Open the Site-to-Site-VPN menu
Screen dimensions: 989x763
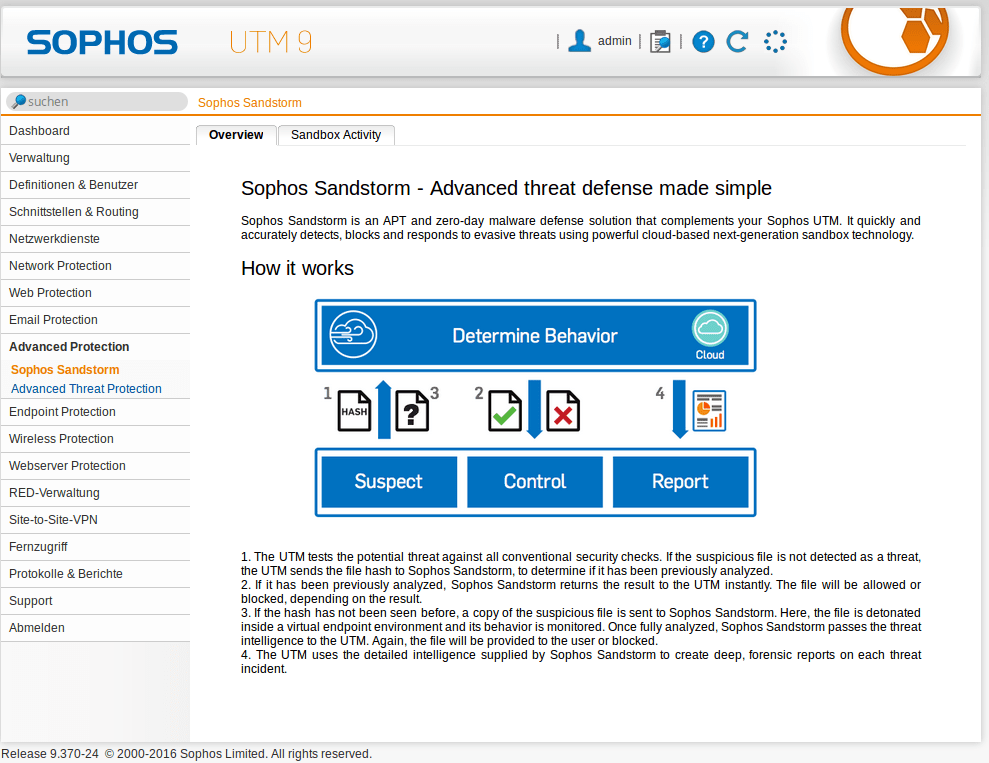click(x=53, y=520)
